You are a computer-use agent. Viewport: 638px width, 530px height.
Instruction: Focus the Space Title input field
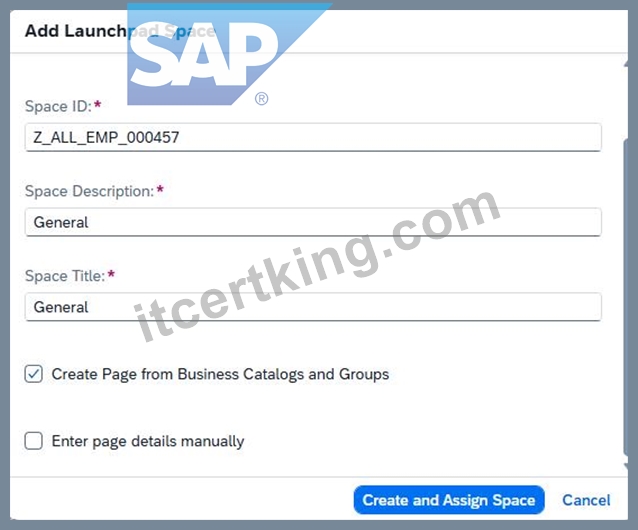(x=313, y=307)
